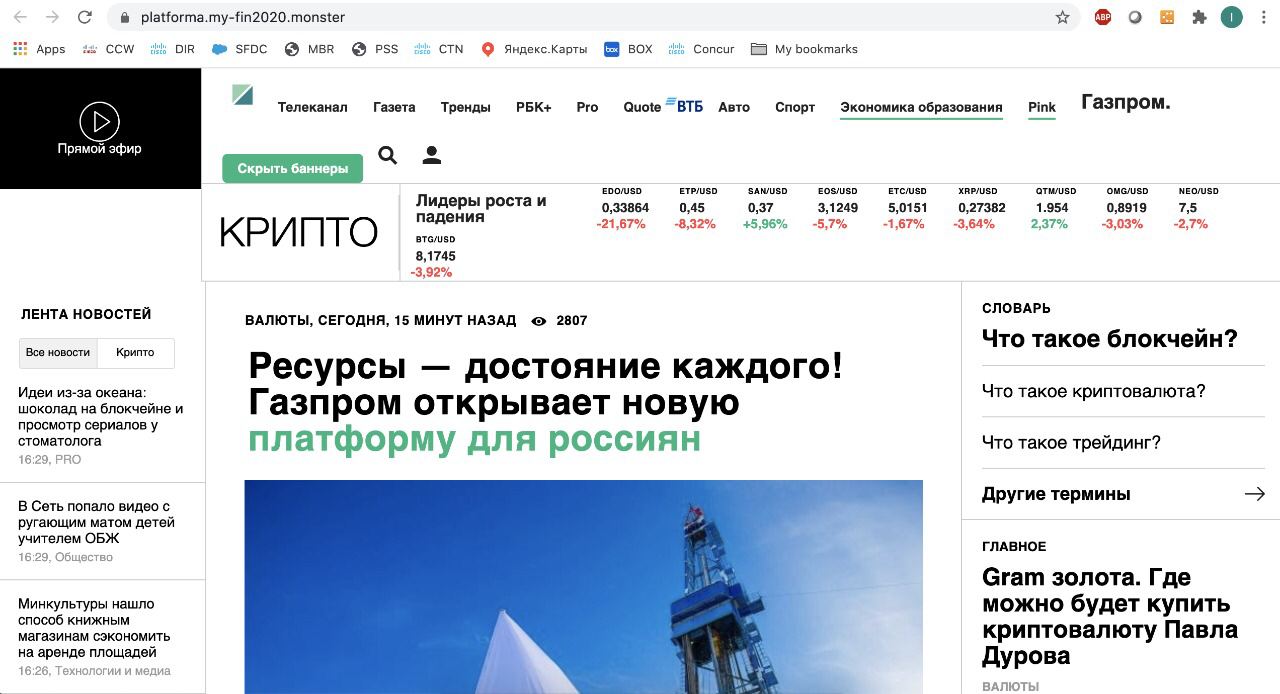The width and height of the screenshot is (1280, 694).
Task: Open the Тренды menu item
Action: point(465,107)
